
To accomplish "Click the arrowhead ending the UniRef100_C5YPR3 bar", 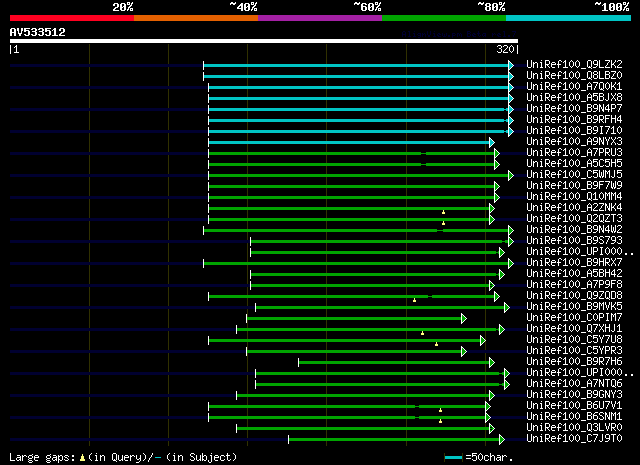I will (x=464, y=352).
